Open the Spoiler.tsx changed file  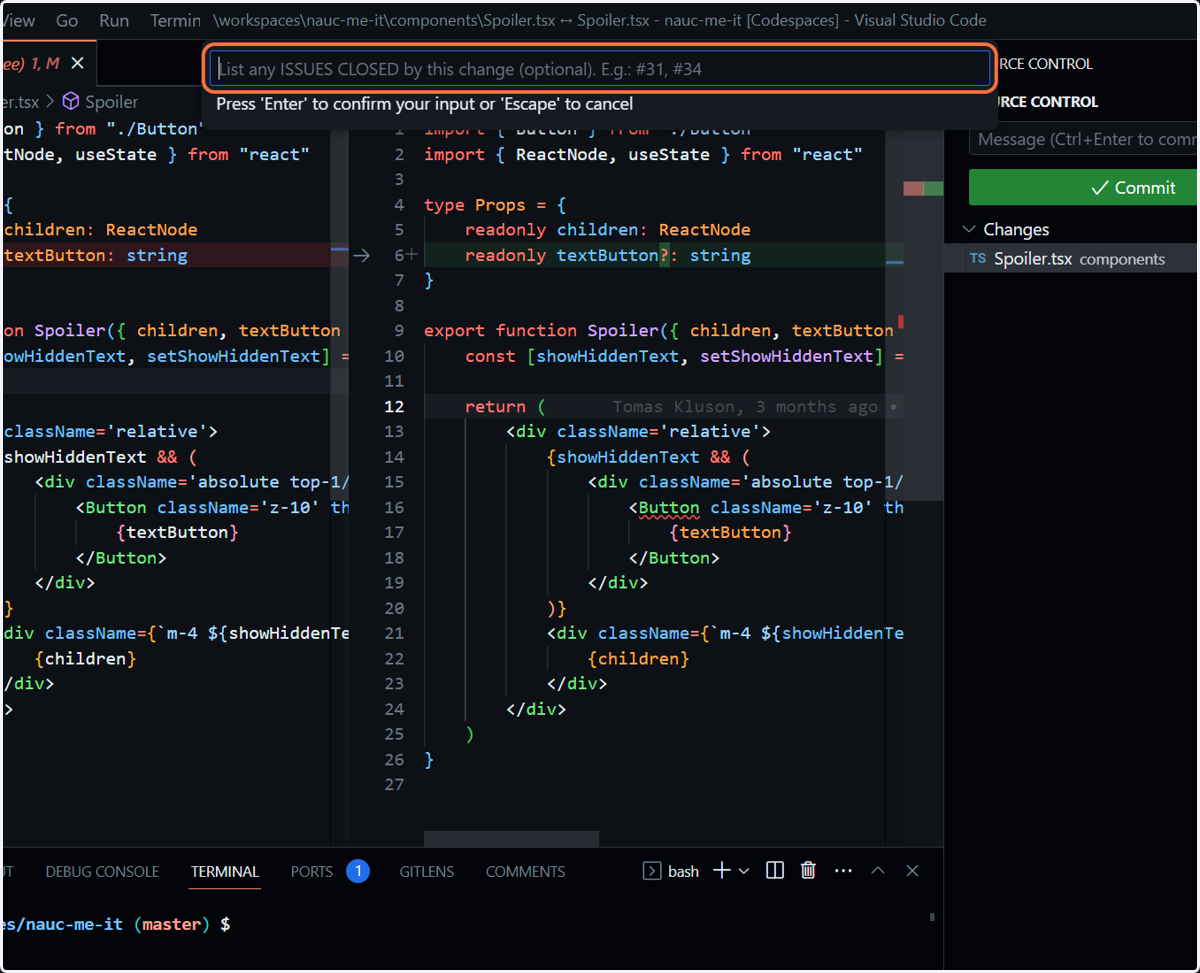pyautogui.click(x=1072, y=259)
